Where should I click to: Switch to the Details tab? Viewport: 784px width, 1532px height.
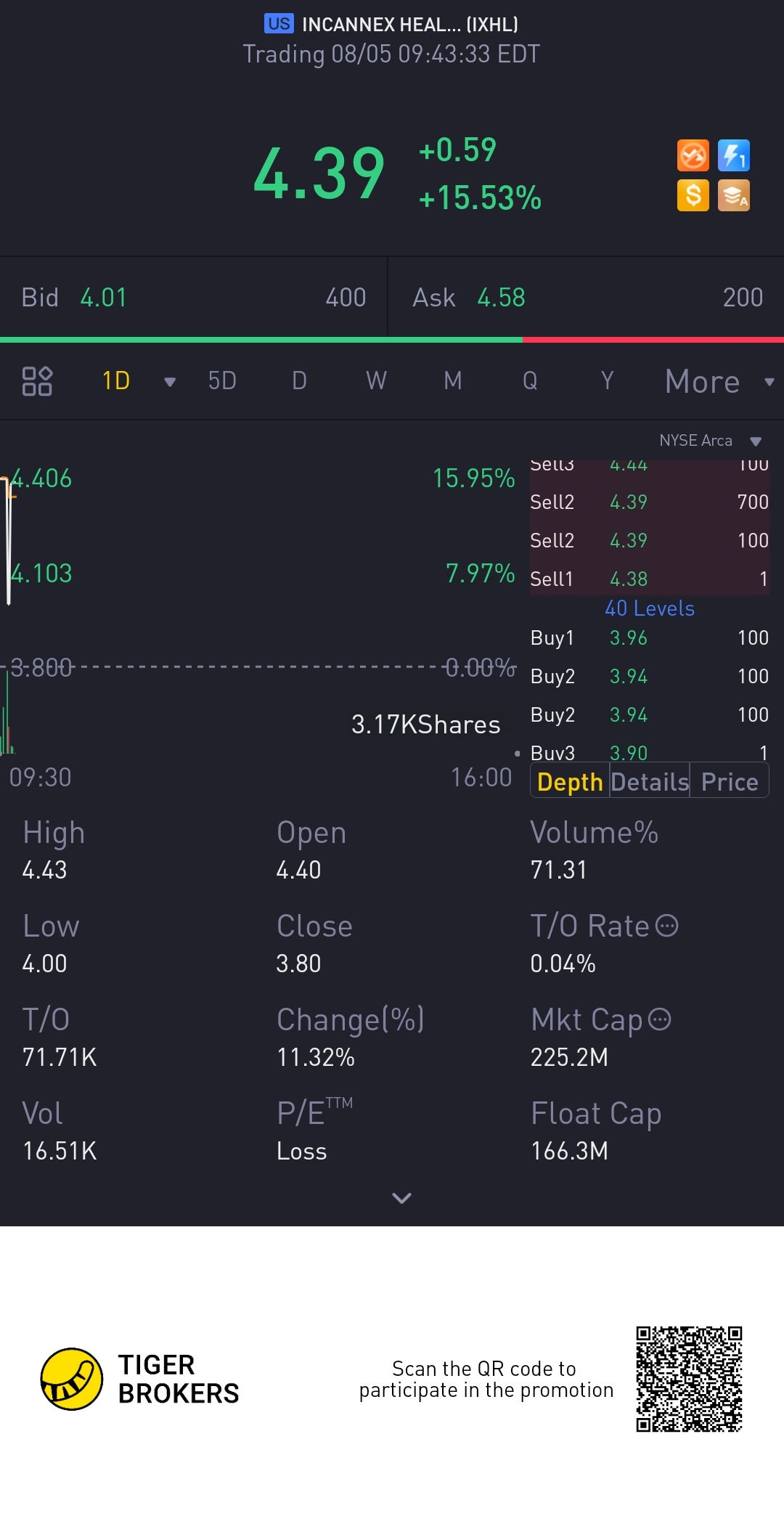(x=649, y=782)
